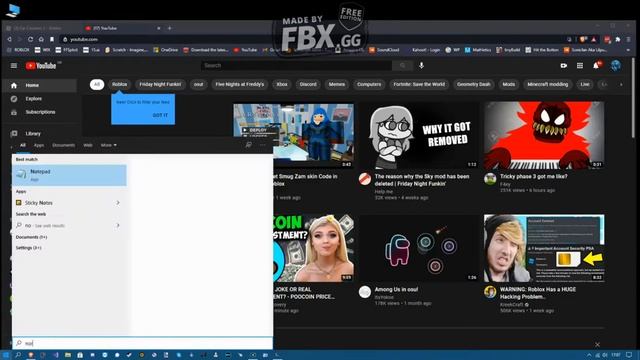This screenshot has width=640, height=360.
Task: Expand the More dropdown in Windows search
Action: tap(109, 145)
